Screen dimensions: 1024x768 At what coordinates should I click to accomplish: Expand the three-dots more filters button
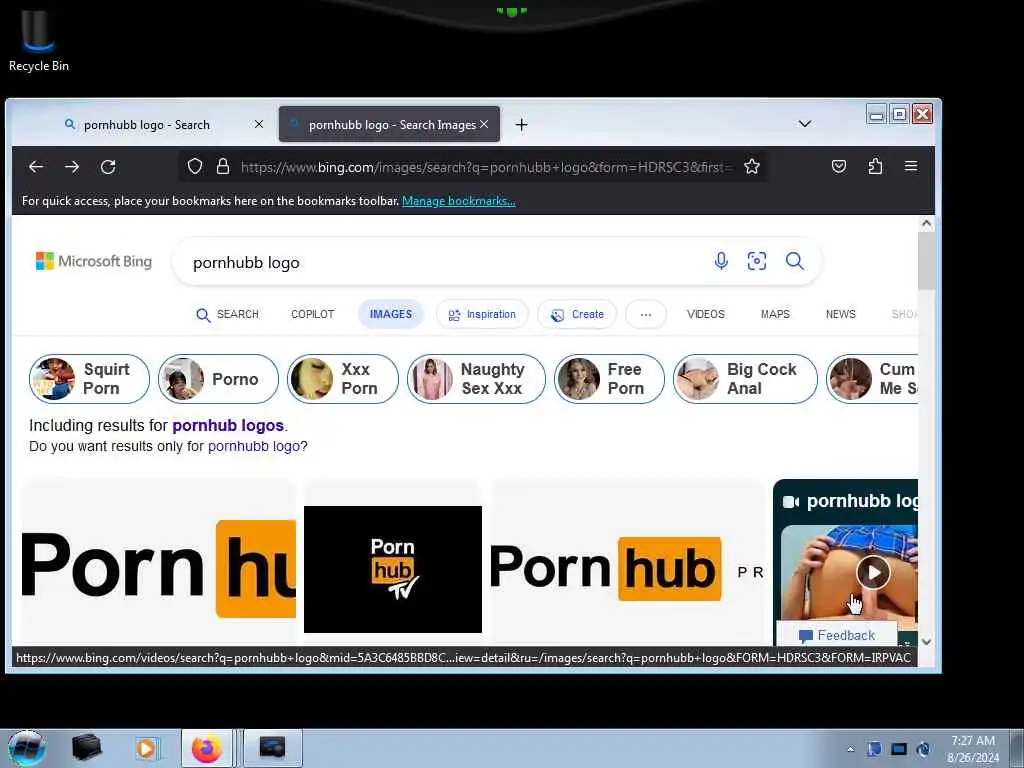point(646,314)
